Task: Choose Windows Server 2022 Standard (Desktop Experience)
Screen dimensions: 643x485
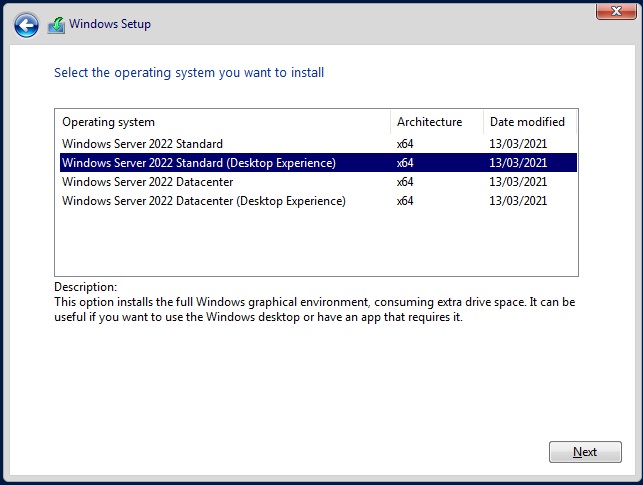Action: [198, 163]
